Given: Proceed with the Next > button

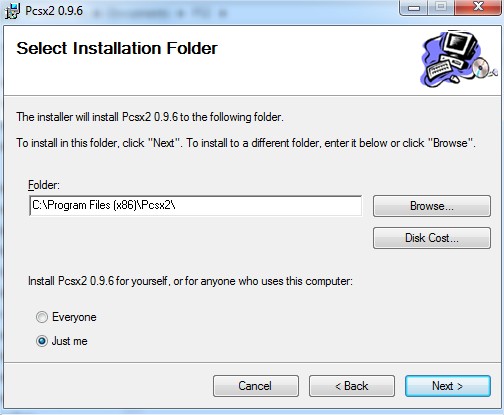Looking at the screenshot, I should [448, 386].
